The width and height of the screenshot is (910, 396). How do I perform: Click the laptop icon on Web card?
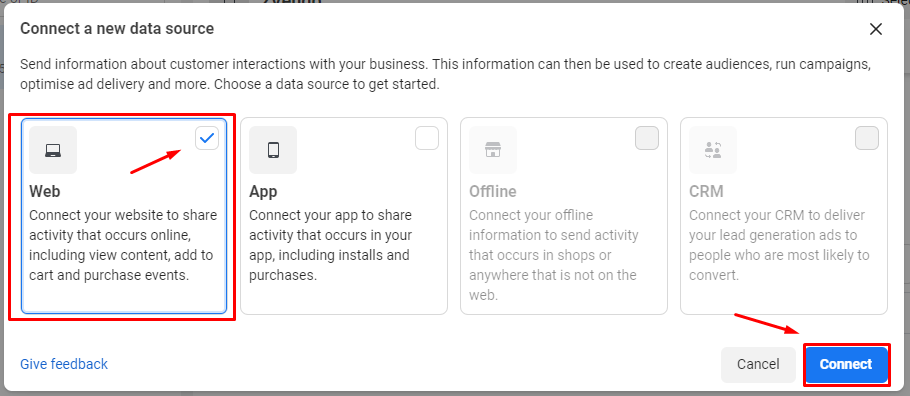click(x=53, y=150)
